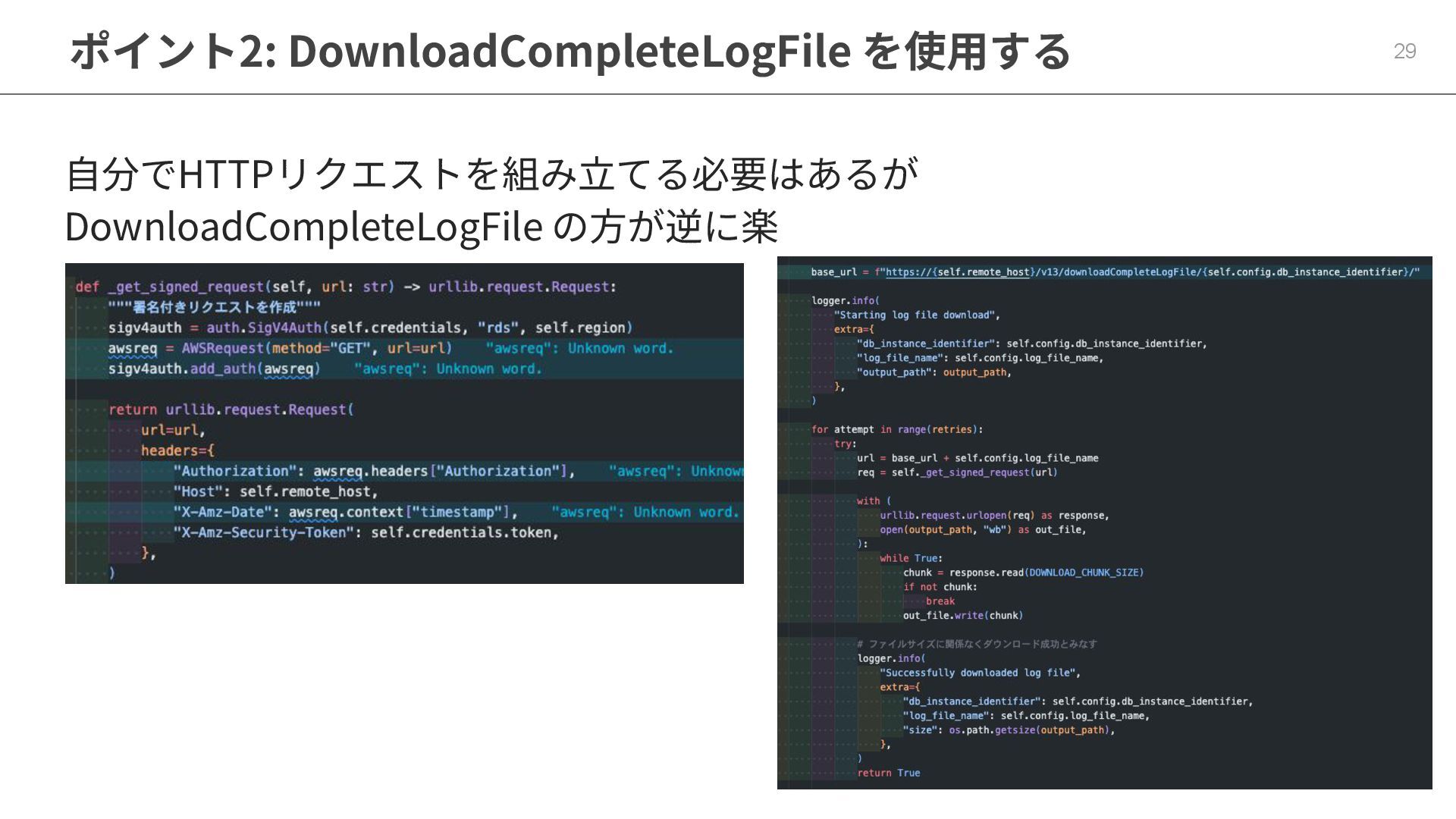This screenshot has height=819, width=1456.
Task: Click the body text line starting 自分でHTTP
Action: [491, 174]
